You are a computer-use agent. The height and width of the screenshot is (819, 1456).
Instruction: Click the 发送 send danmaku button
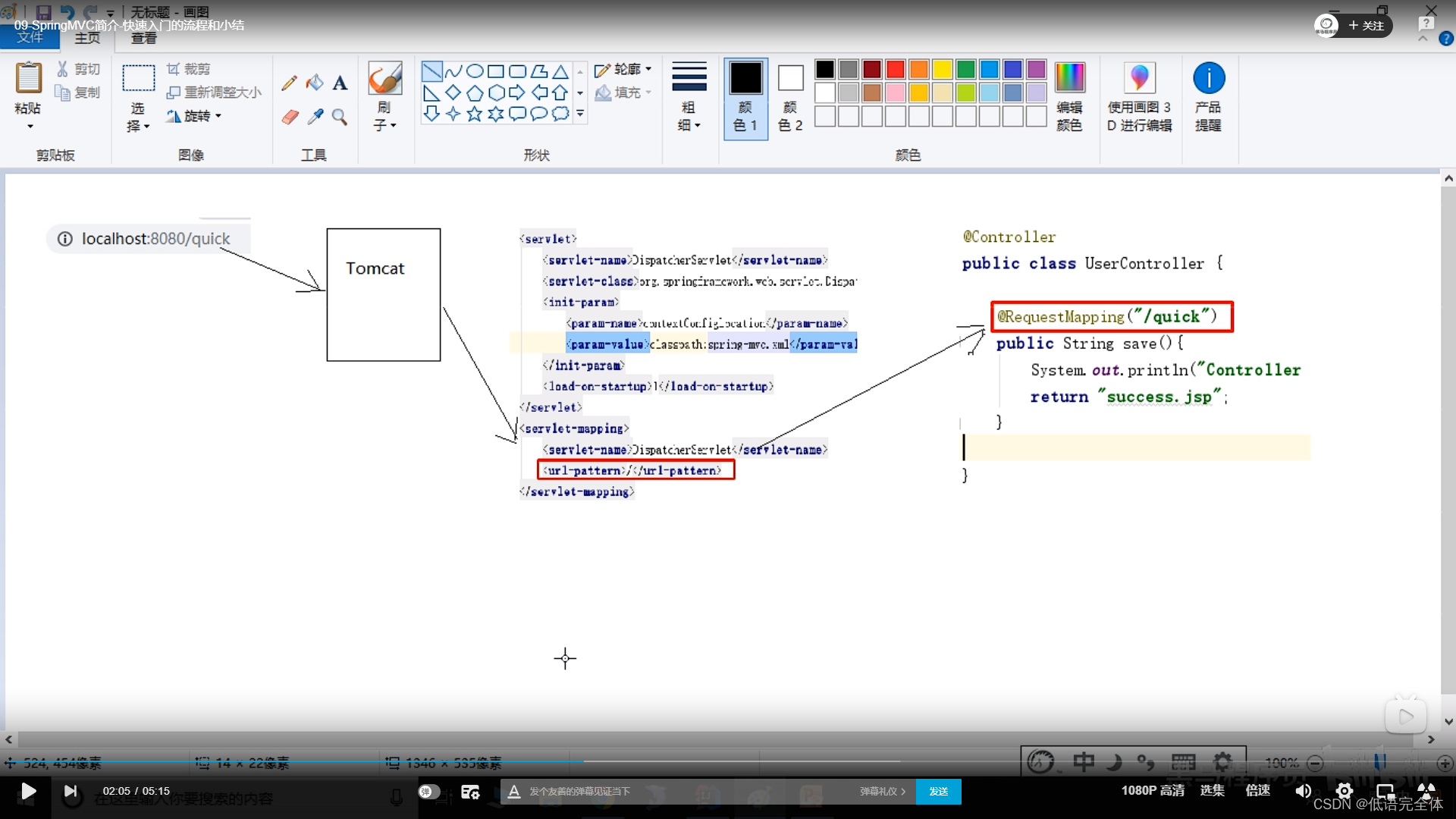pos(939,791)
